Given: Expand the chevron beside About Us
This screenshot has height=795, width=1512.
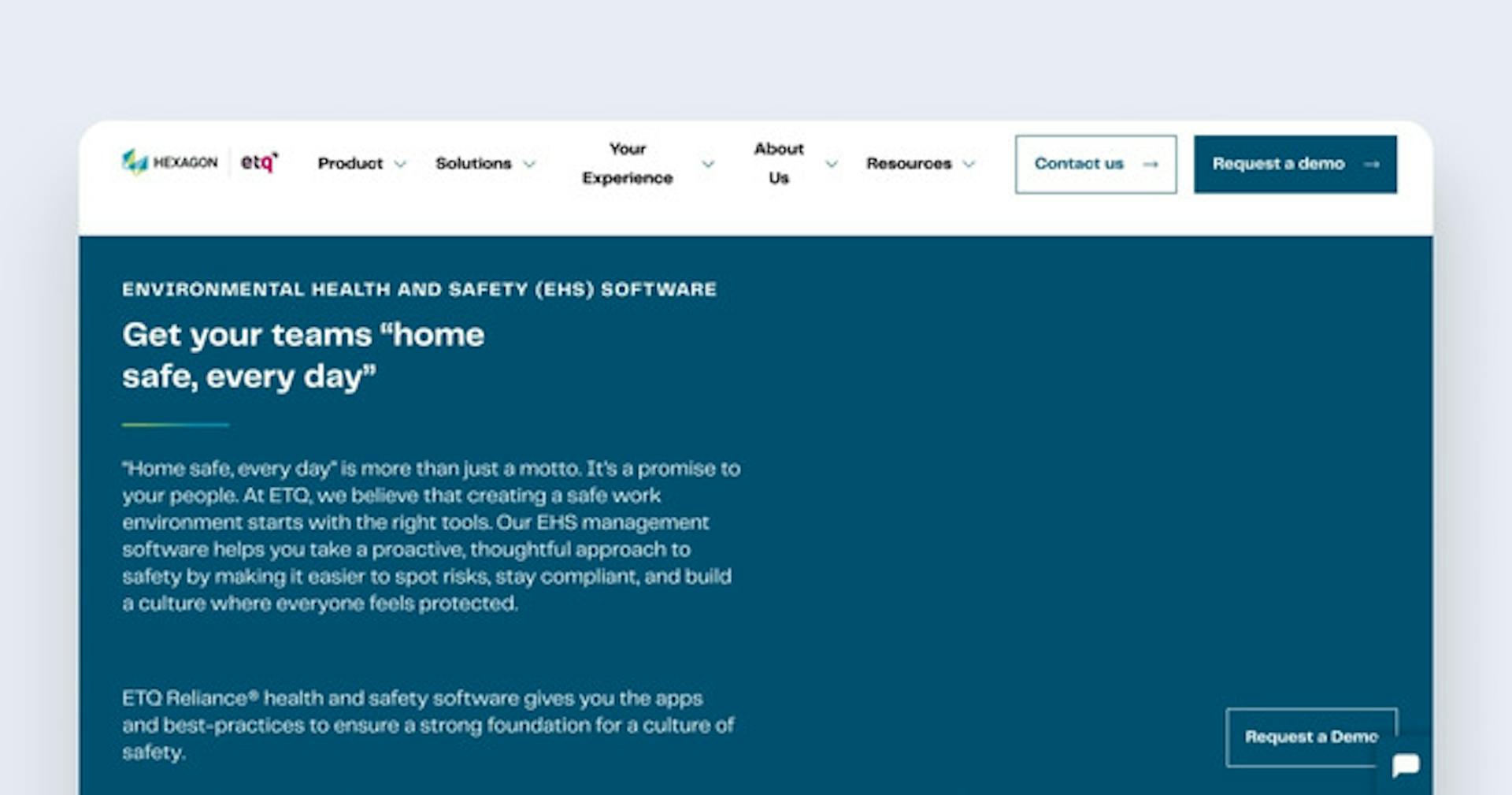Looking at the screenshot, I should pyautogui.click(x=831, y=164).
